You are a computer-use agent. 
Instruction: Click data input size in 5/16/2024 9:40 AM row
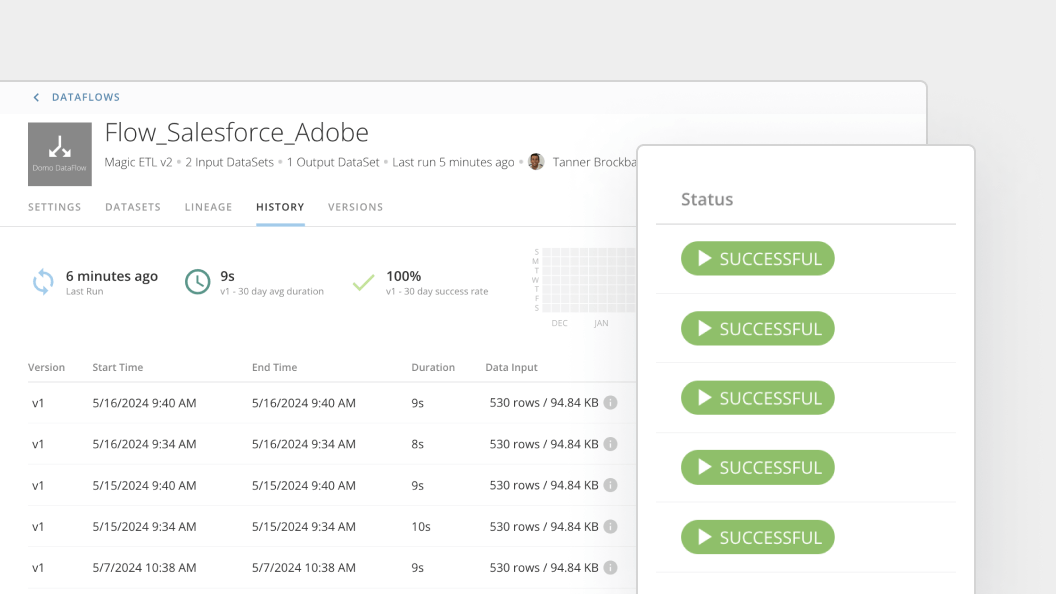click(544, 403)
